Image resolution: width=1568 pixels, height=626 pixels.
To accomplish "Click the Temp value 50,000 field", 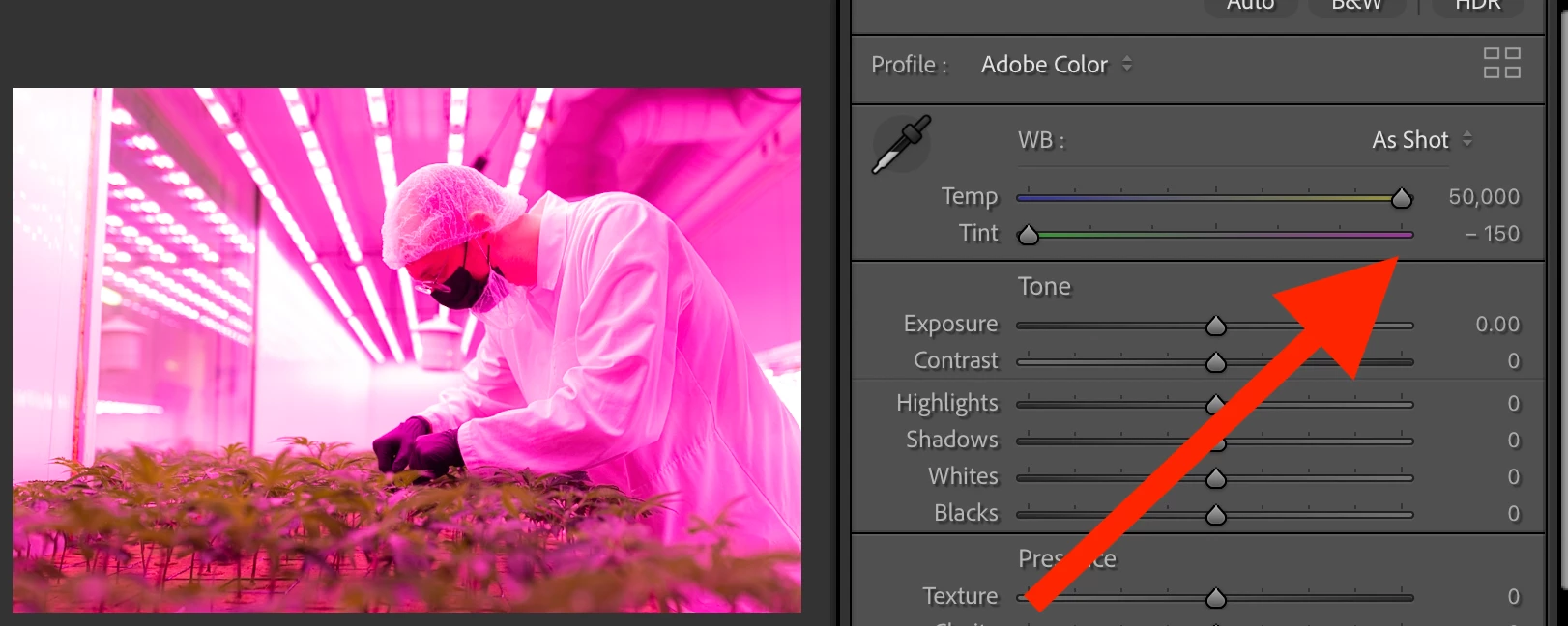I will point(1484,197).
